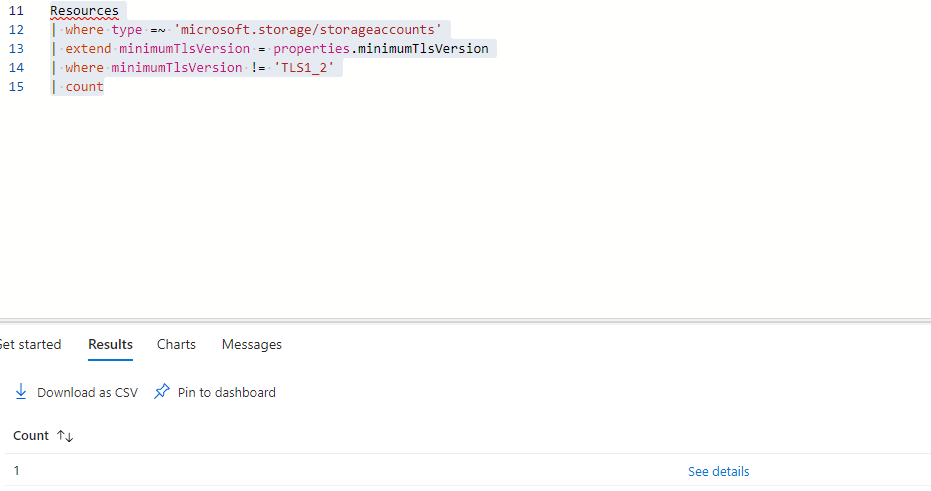Click properties.minimumTlsVersion on the extend line
This screenshot has width=931, height=491.
tap(381, 49)
